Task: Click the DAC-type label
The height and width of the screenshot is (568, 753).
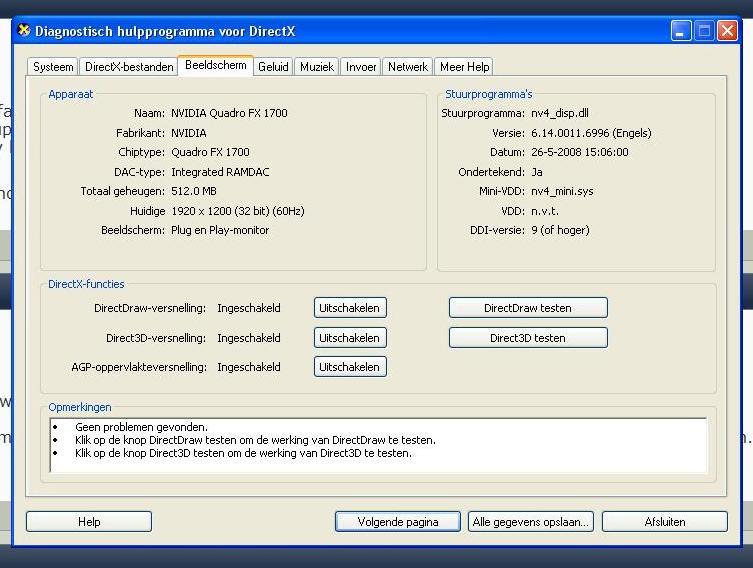Action: tap(139, 172)
